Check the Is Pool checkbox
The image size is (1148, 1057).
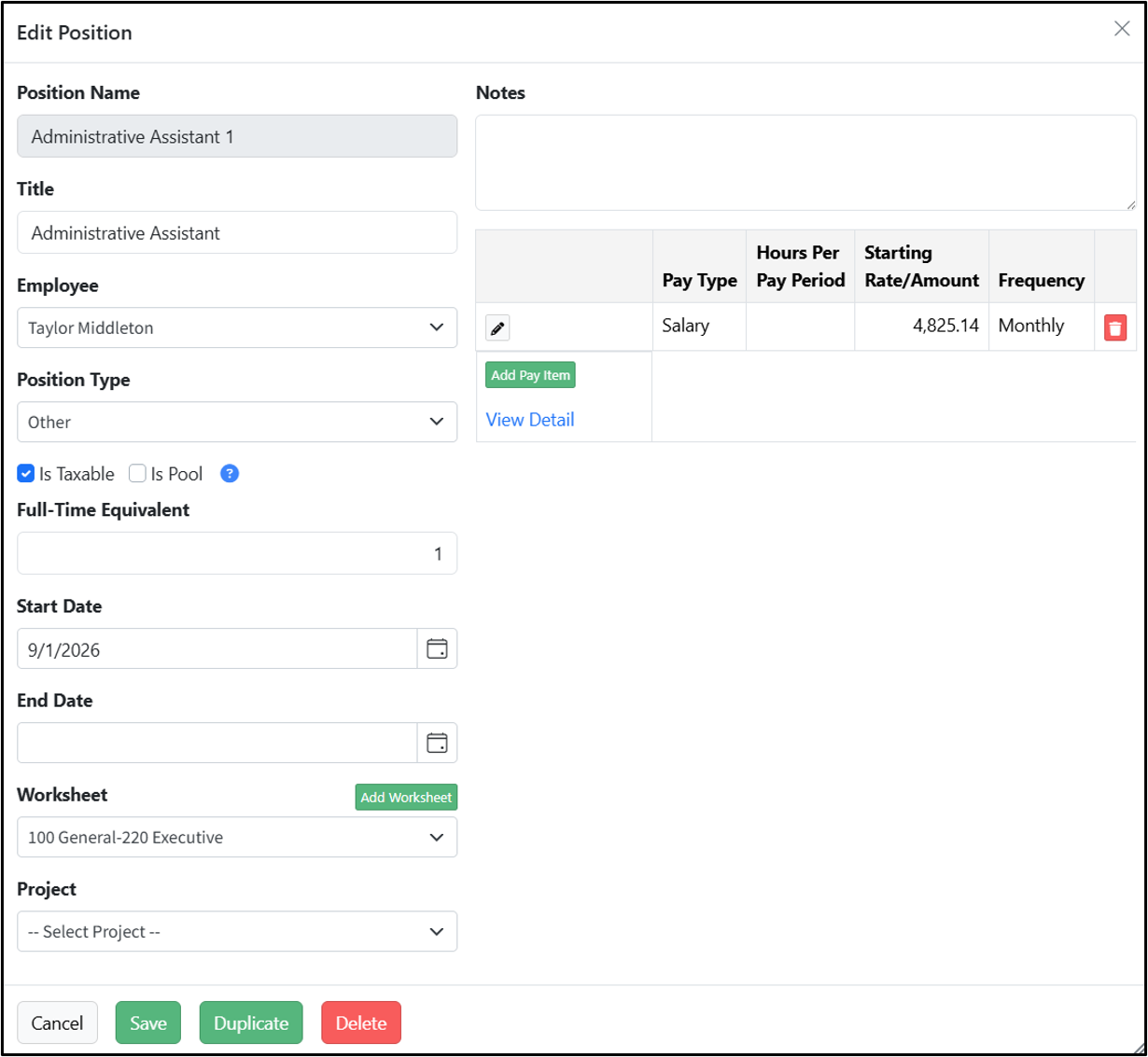coord(137,473)
